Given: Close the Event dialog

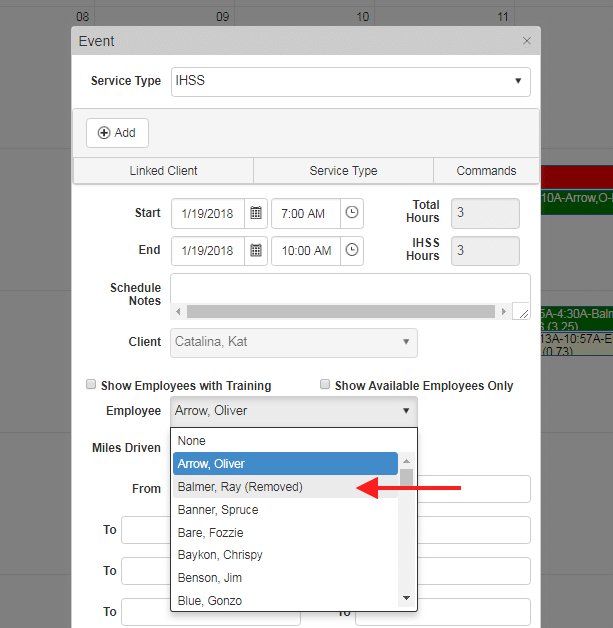Looking at the screenshot, I should [x=527, y=41].
